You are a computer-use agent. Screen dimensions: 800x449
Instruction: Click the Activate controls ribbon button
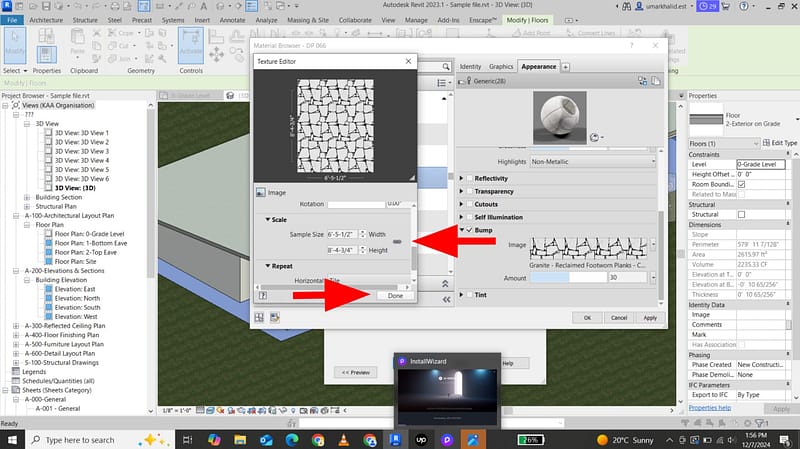(191, 47)
